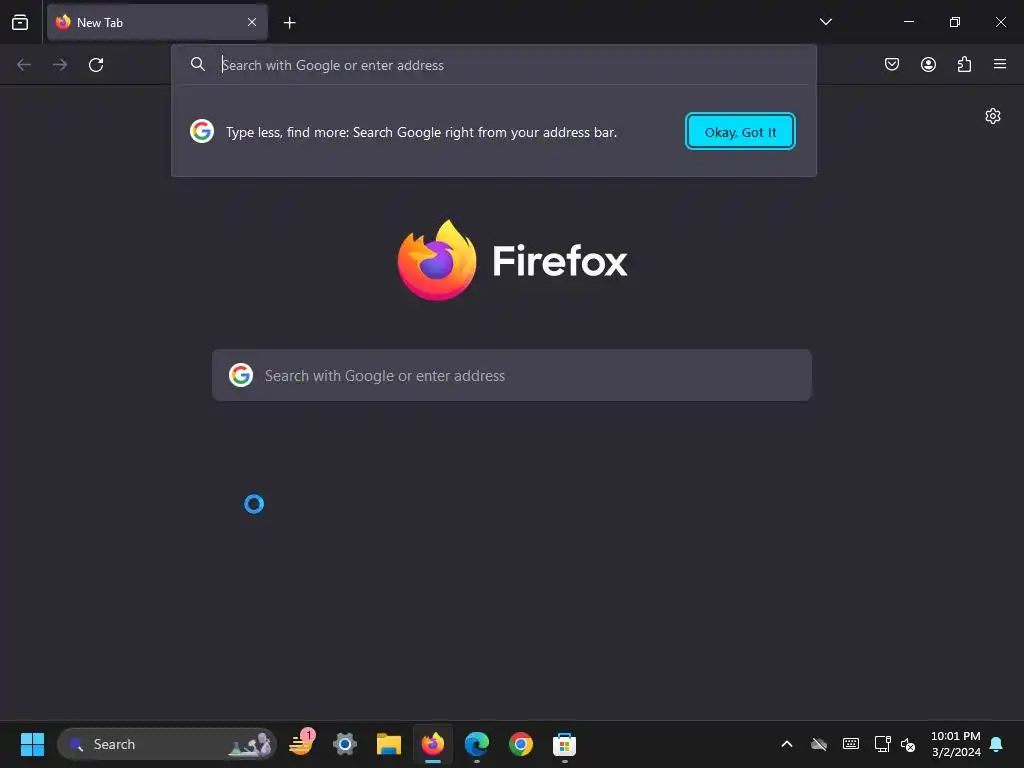Open Settings from the taskbar

click(x=345, y=744)
